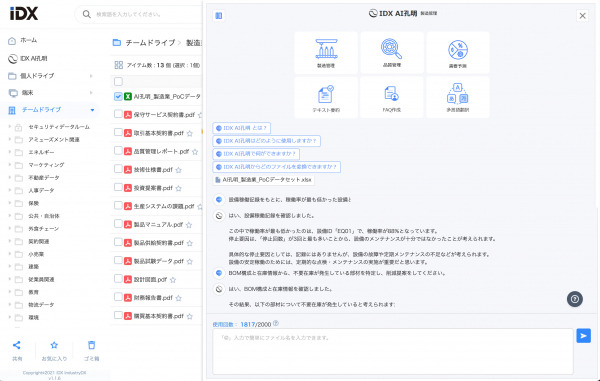Click the IDX logo

pos(24,13)
